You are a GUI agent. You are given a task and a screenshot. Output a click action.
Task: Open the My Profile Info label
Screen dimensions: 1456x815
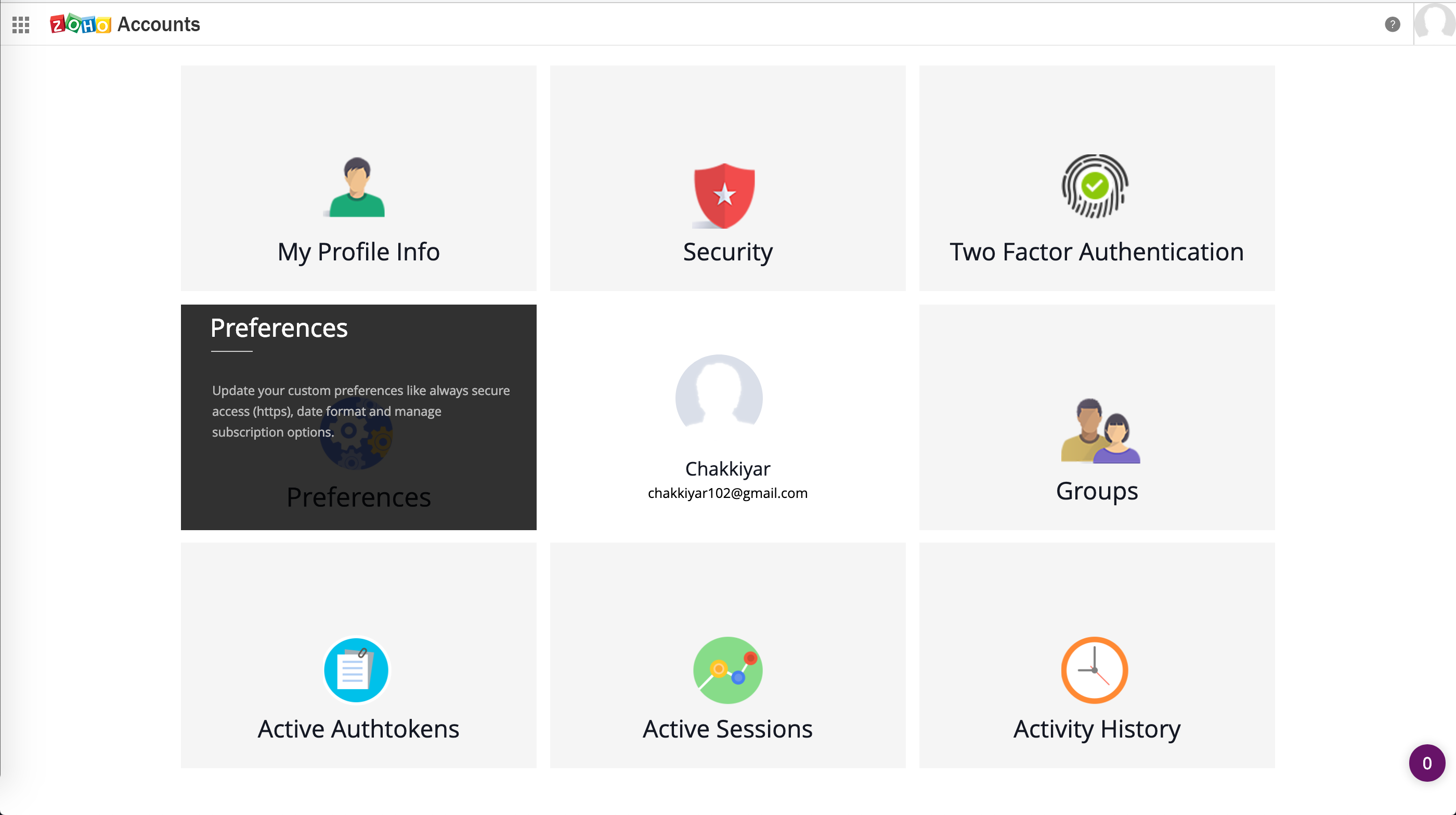point(358,252)
